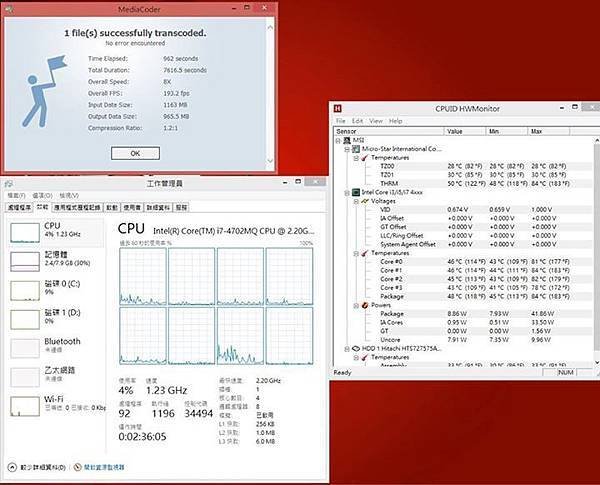Click the flag-waving figure in MediaCoder dialog
This screenshot has height=485, width=600.
tap(43, 91)
